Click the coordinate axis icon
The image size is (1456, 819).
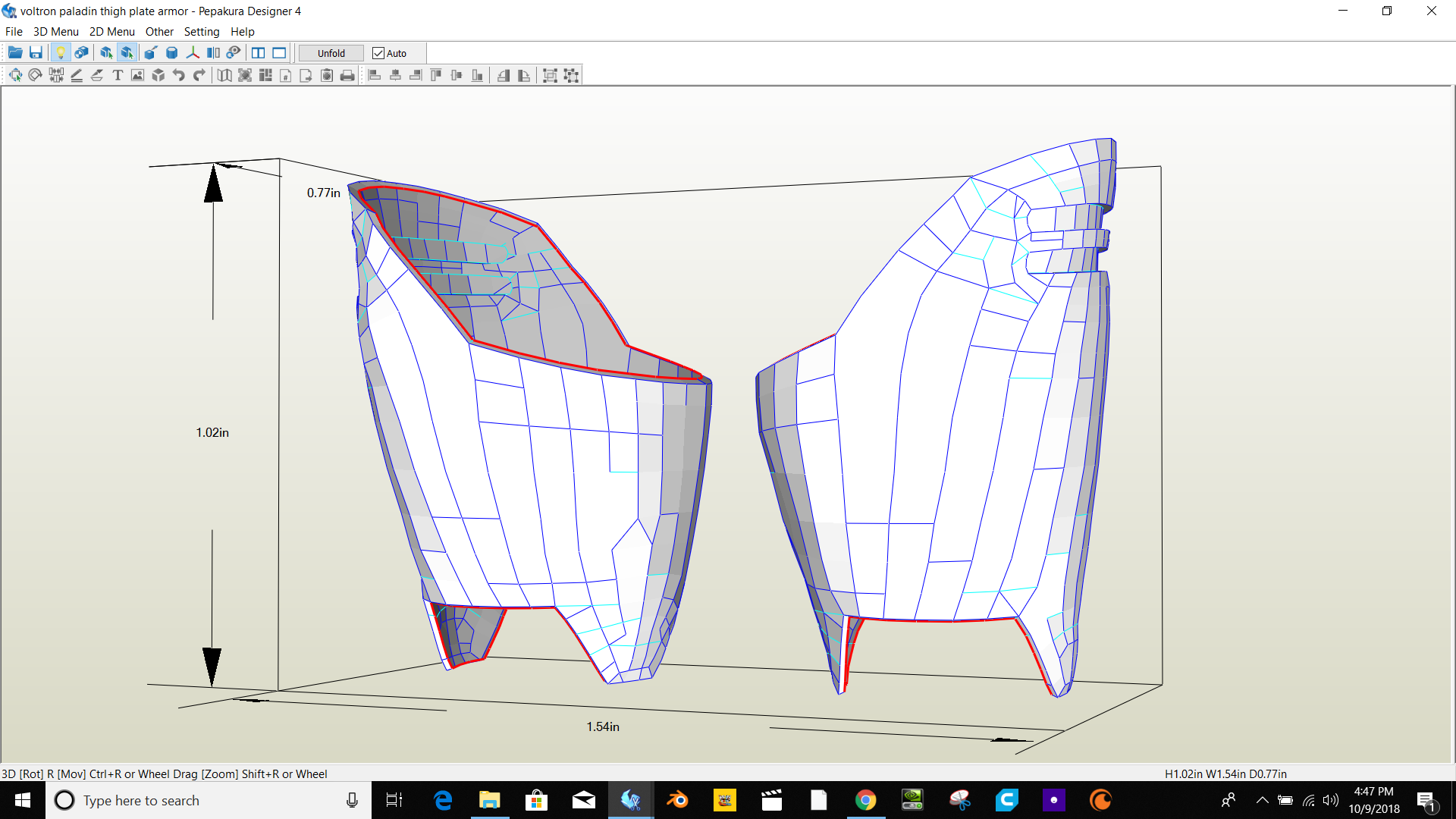[x=193, y=53]
